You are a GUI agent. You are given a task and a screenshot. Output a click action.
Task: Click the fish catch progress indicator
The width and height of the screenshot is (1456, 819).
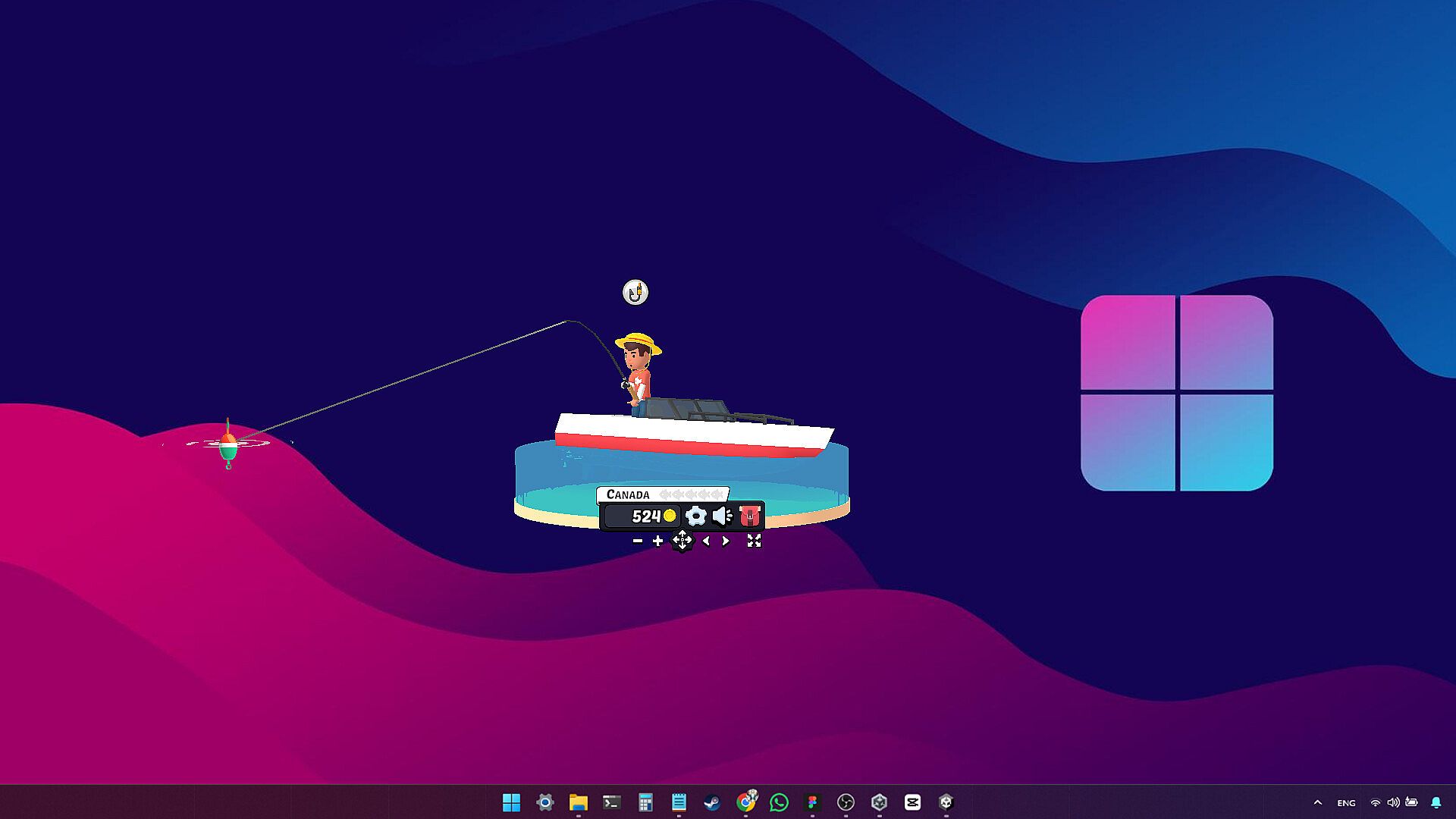691,494
